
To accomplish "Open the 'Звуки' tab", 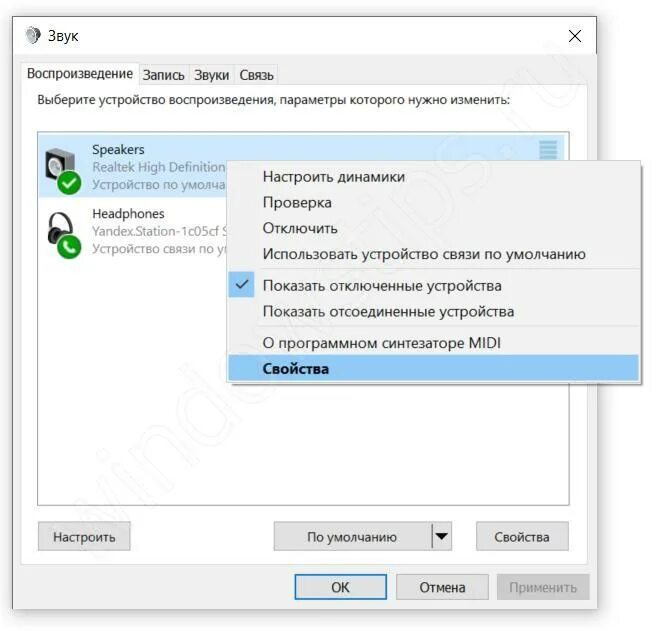I will coord(211,75).
